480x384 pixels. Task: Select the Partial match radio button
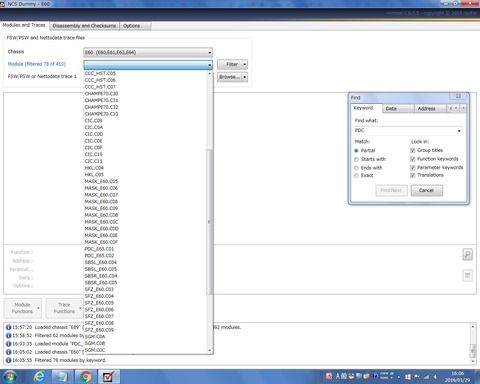[x=356, y=151]
